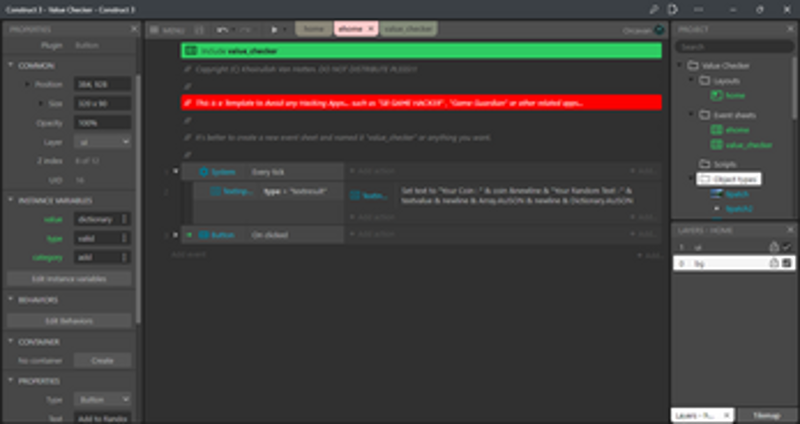Switch to the home layout tab
Viewport: 800px width, 424px height.
tap(314, 29)
